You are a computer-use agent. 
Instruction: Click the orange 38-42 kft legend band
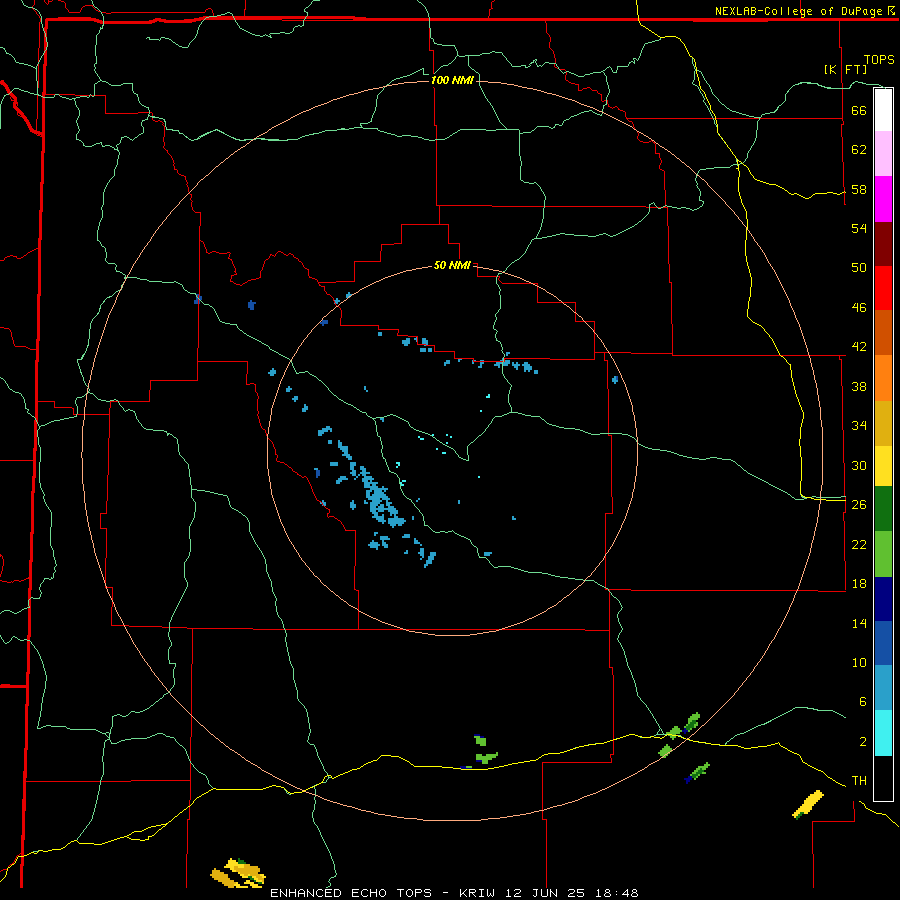[883, 378]
